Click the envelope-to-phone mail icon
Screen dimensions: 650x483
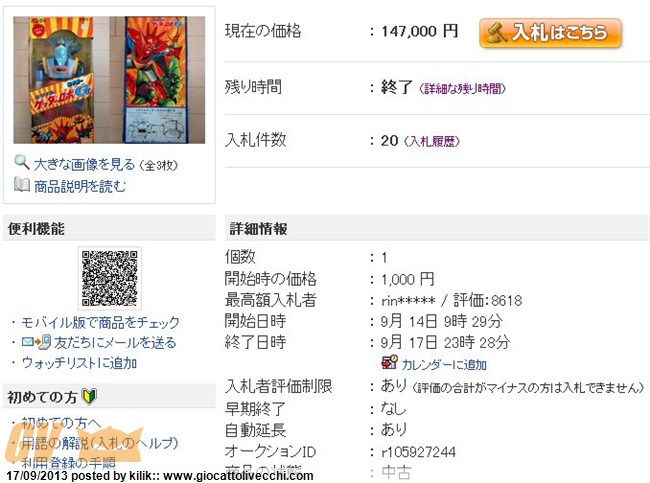36,342
